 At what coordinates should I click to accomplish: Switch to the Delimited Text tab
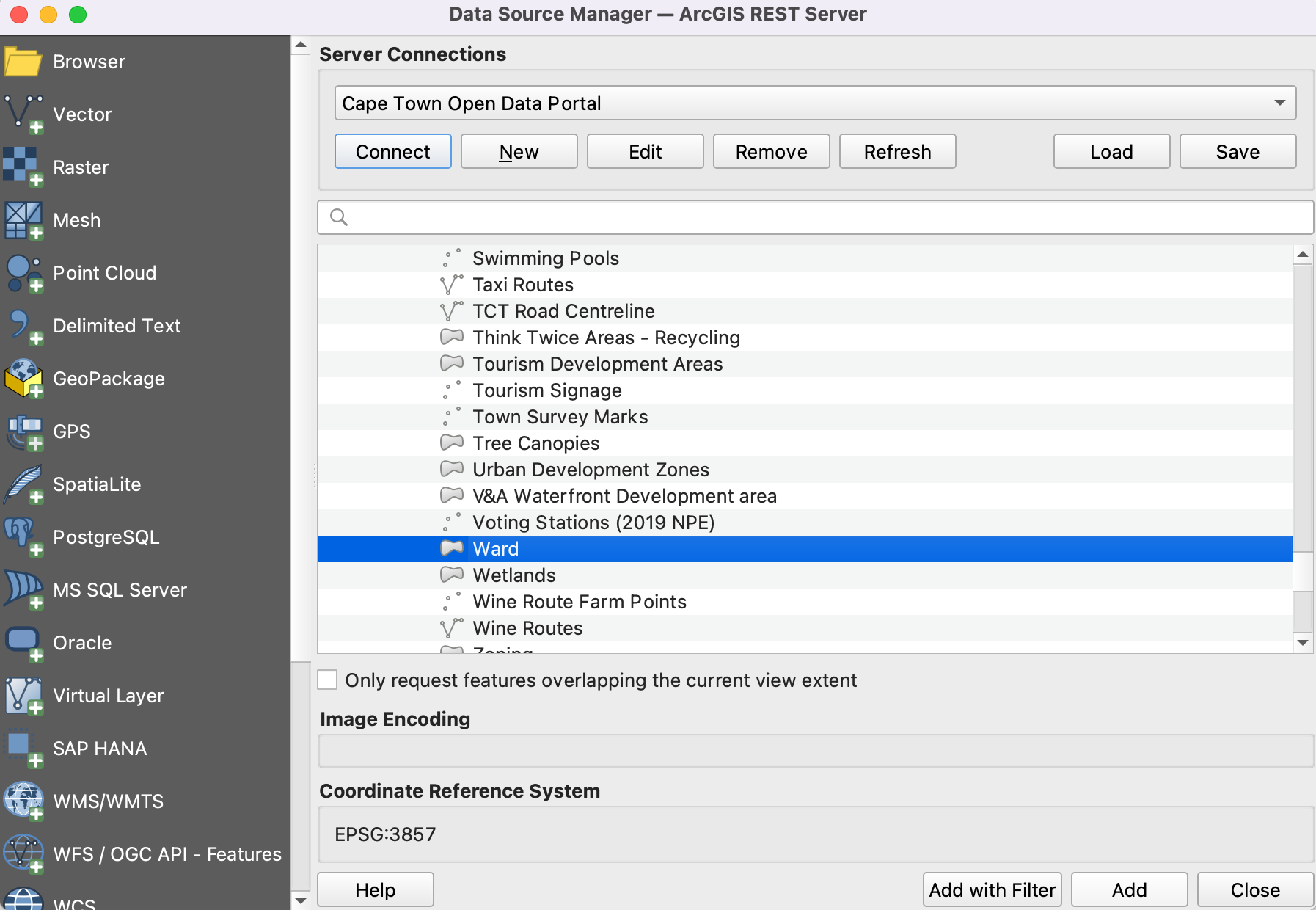(116, 326)
